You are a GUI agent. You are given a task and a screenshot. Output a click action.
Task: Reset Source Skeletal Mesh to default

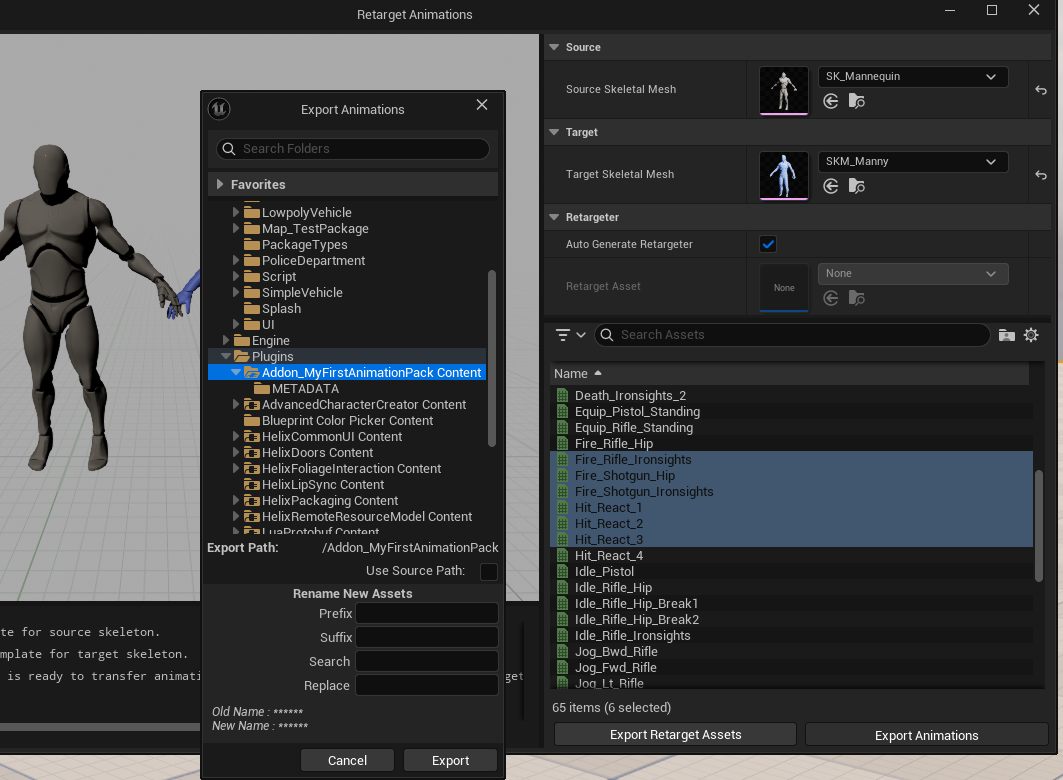click(x=1041, y=90)
